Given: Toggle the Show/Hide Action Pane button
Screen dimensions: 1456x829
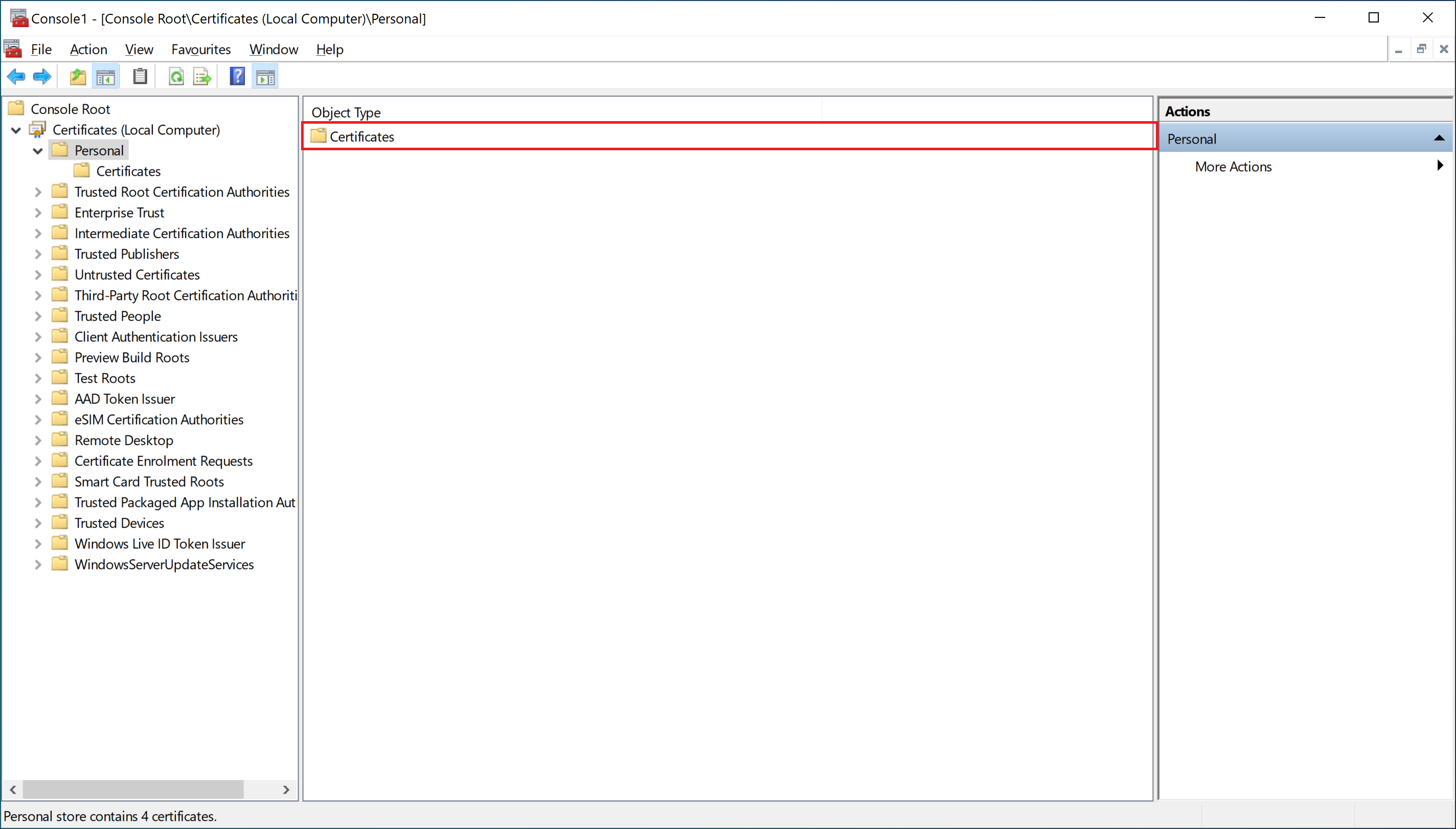Looking at the screenshot, I should (x=265, y=76).
